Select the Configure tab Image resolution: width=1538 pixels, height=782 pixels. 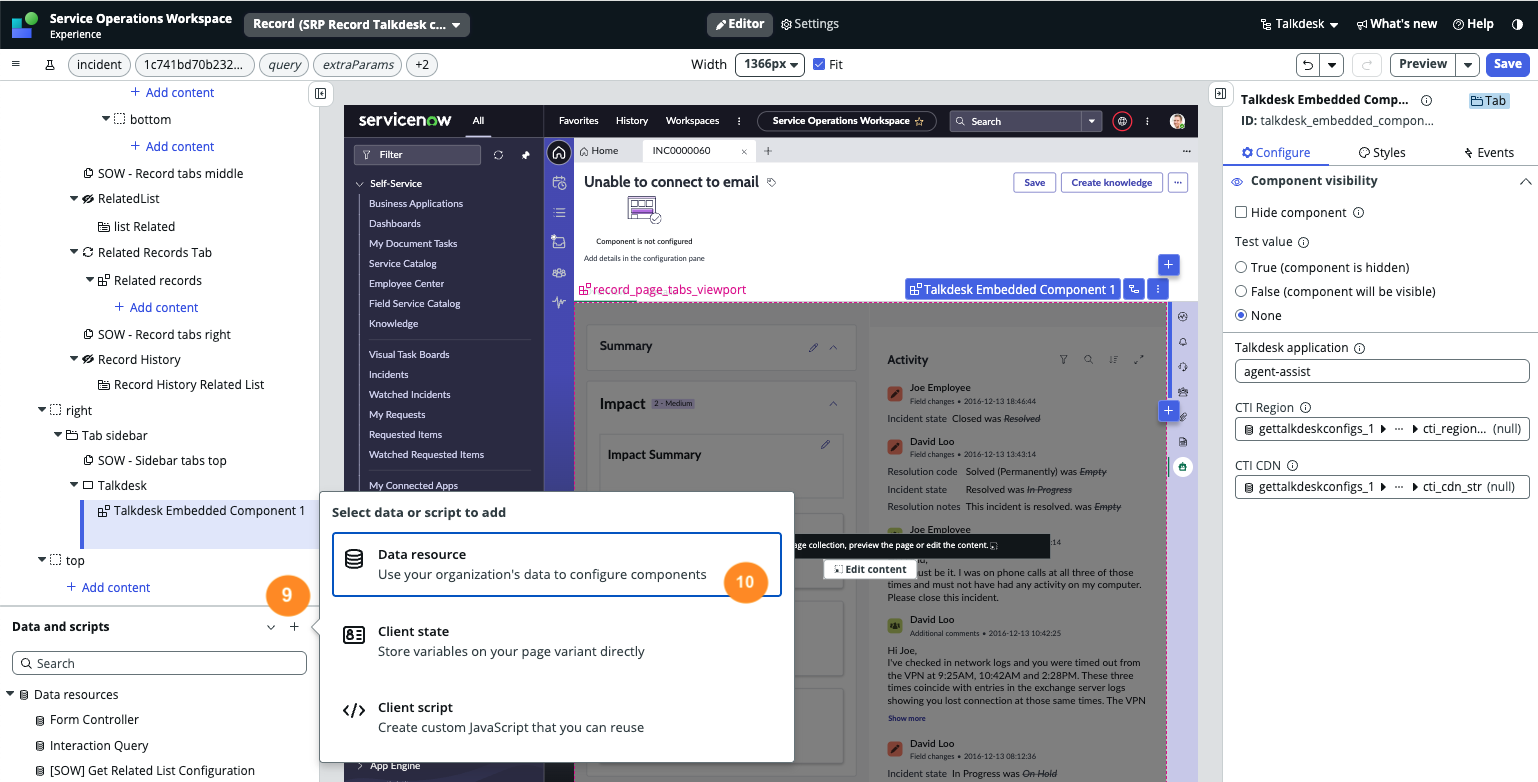(1276, 153)
